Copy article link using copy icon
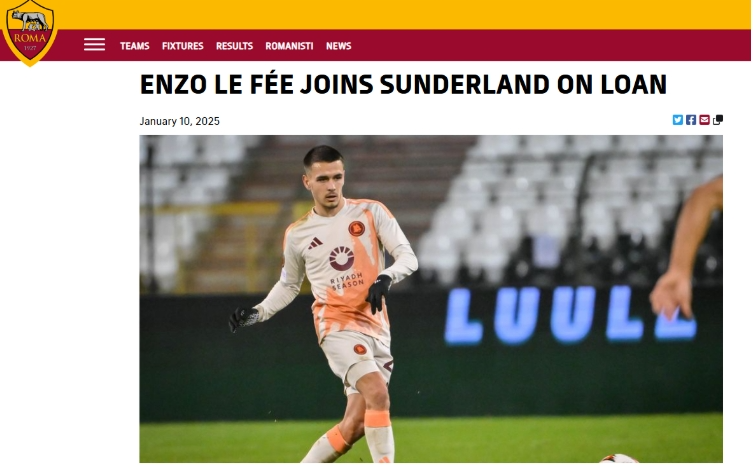Image resolution: width=756 pixels, height=470 pixels. click(717, 120)
